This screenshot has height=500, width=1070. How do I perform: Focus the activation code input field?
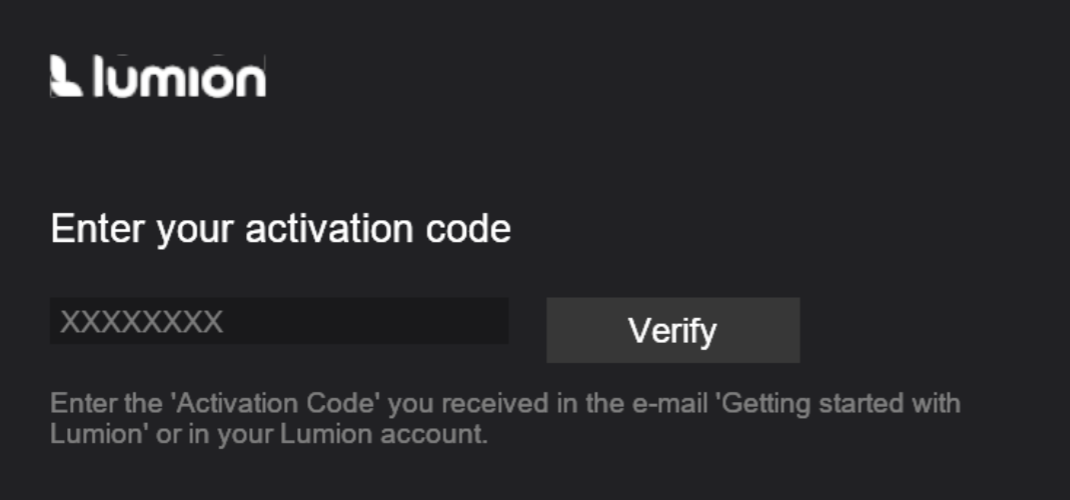pos(279,321)
